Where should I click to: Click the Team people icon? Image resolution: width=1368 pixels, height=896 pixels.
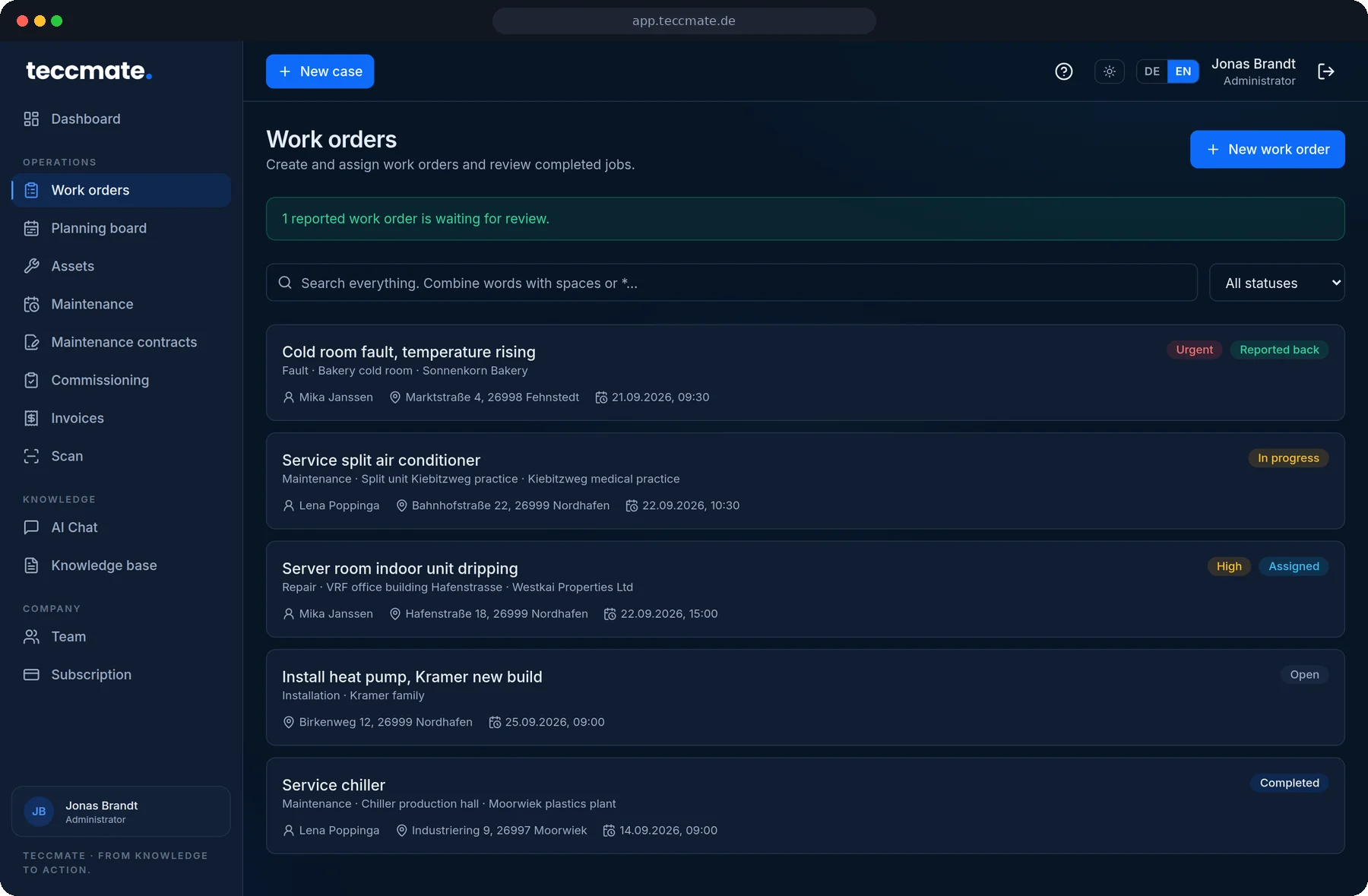[x=31, y=637]
